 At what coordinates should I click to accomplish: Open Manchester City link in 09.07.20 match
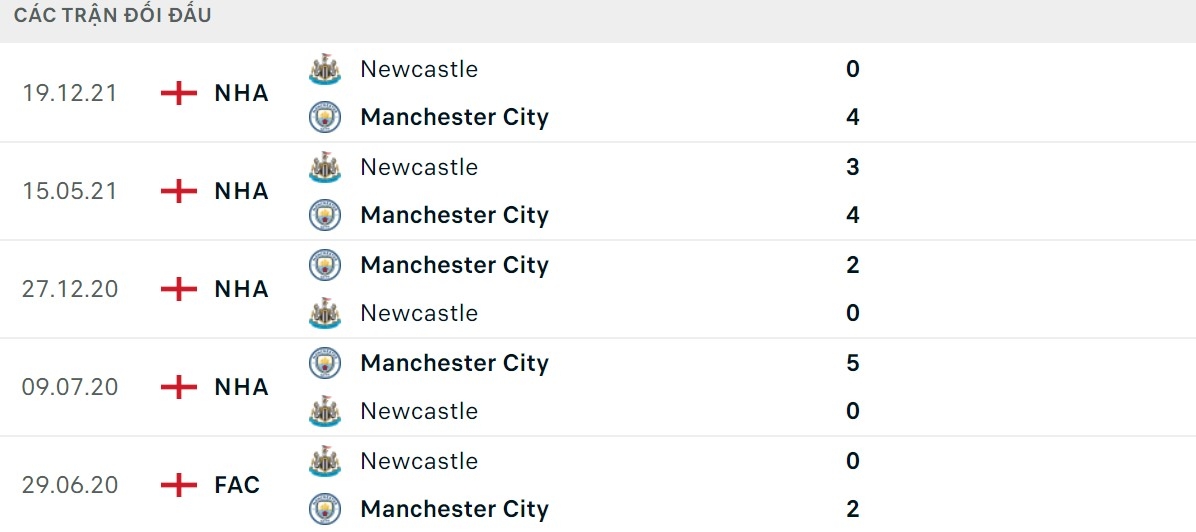tap(454, 363)
